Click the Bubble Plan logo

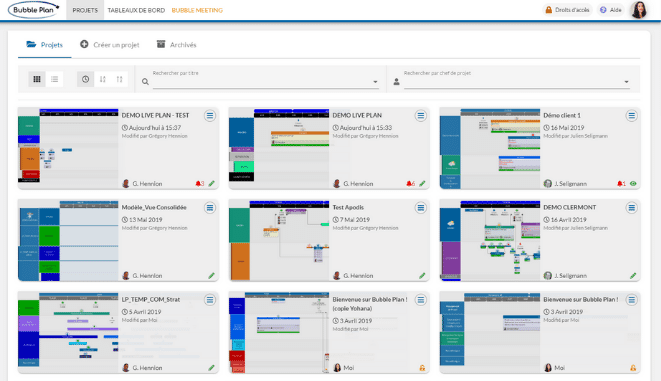point(34,10)
